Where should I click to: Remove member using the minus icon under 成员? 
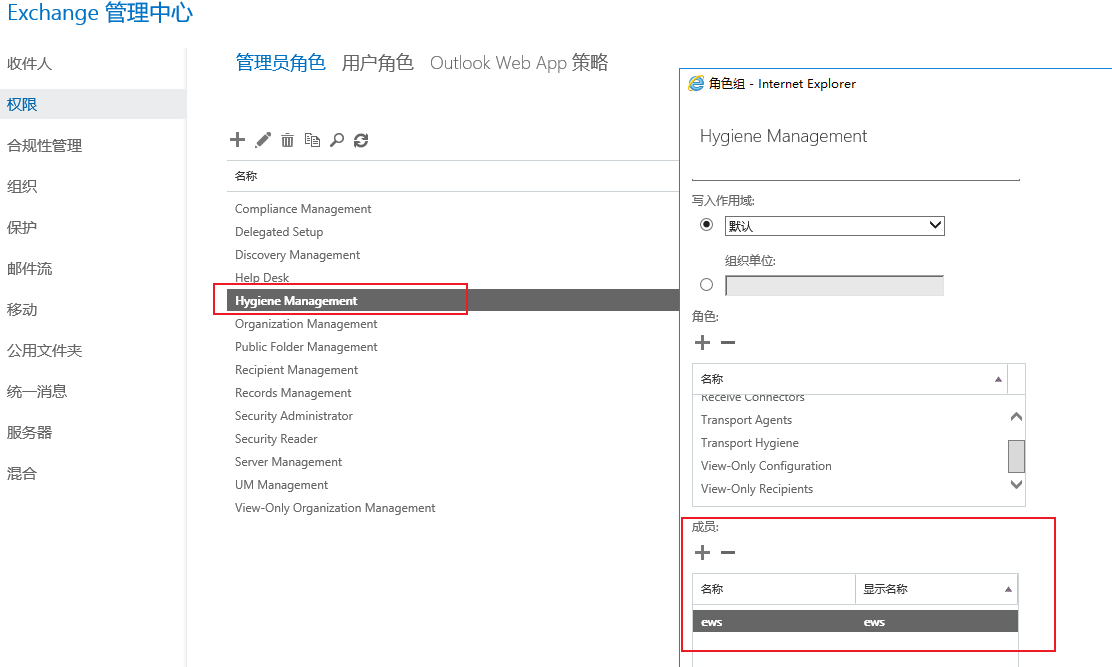pos(728,553)
